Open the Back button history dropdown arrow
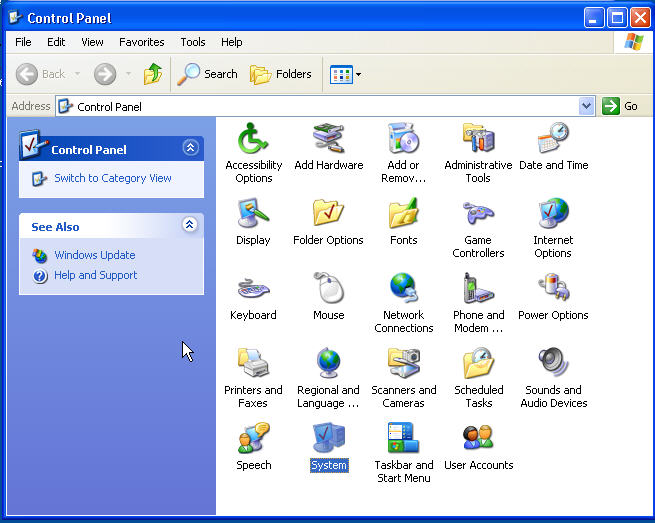The width and height of the screenshot is (655, 523). coord(78,74)
